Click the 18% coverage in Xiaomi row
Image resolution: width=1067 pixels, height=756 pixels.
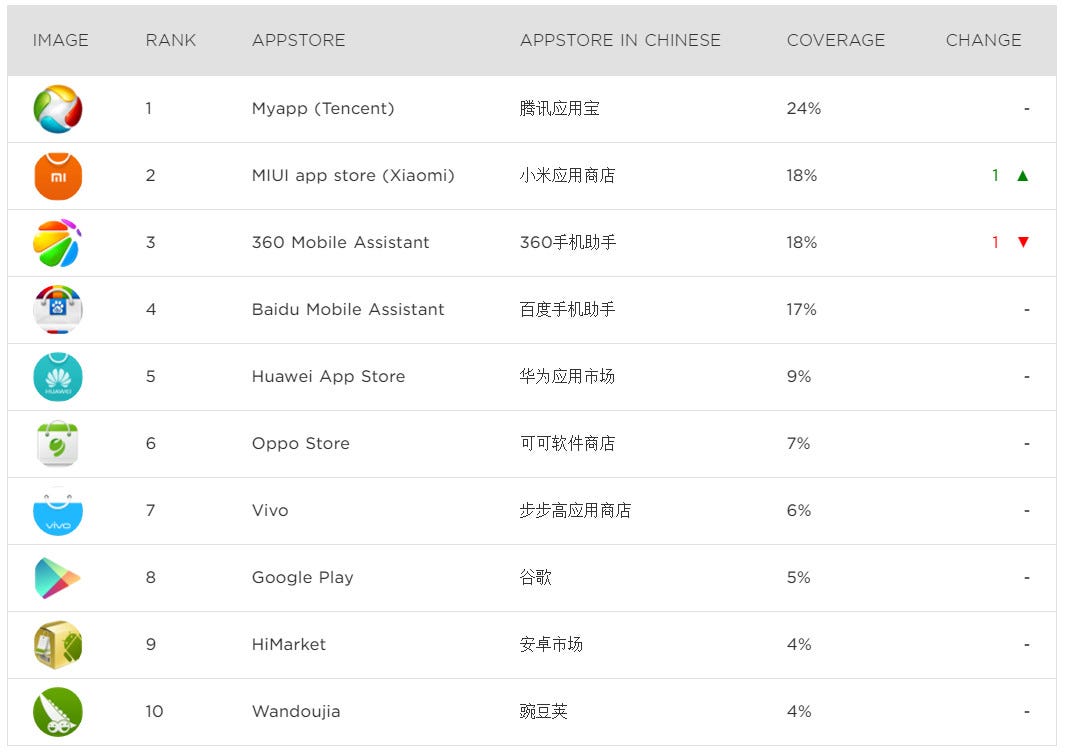tap(802, 176)
